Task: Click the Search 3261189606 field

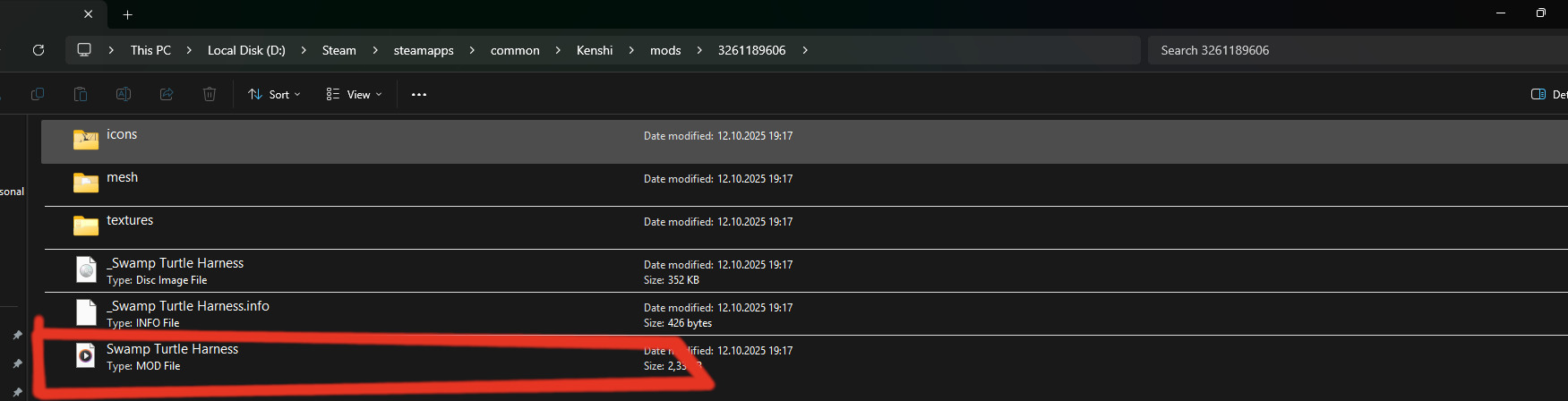Action: 1358,50
